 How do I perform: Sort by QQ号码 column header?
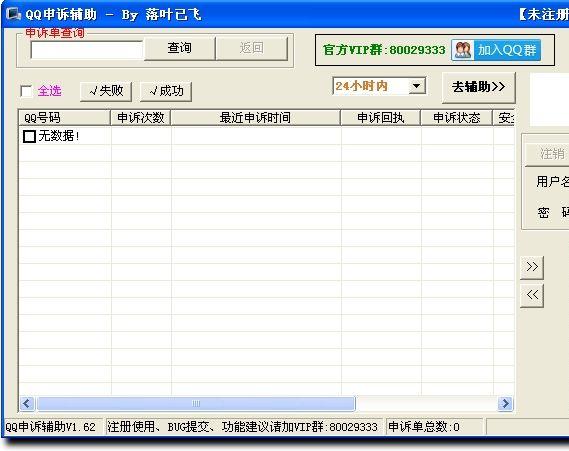point(64,118)
